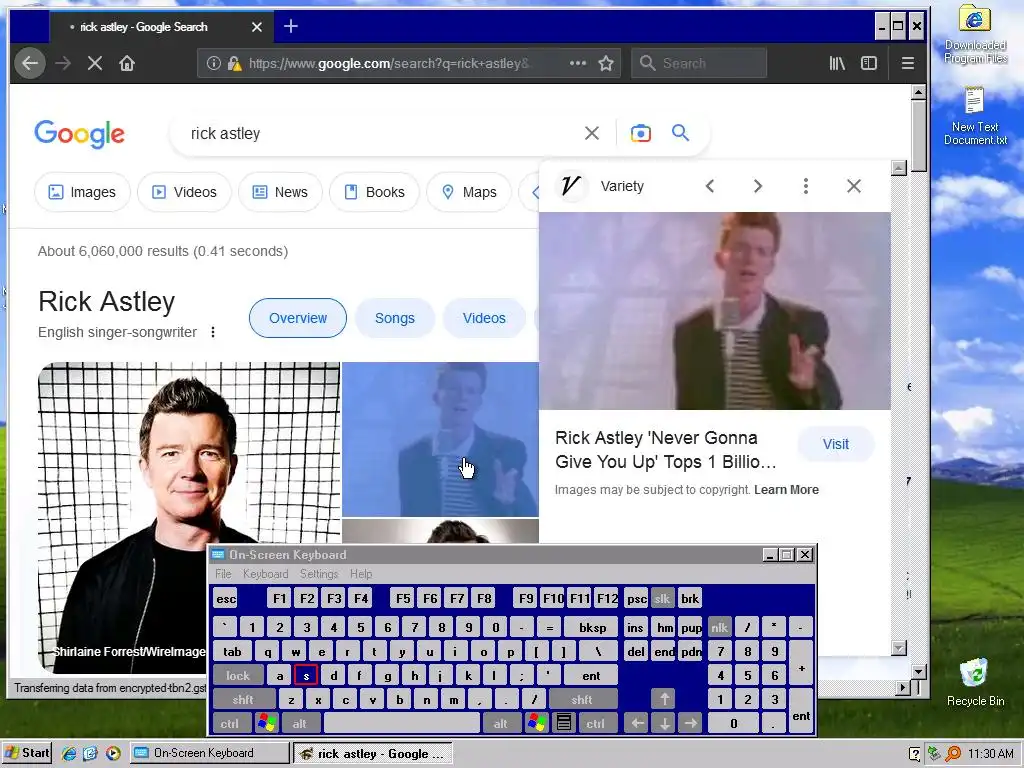
Task: Click the bksp key on keyboard
Action: 592,628
